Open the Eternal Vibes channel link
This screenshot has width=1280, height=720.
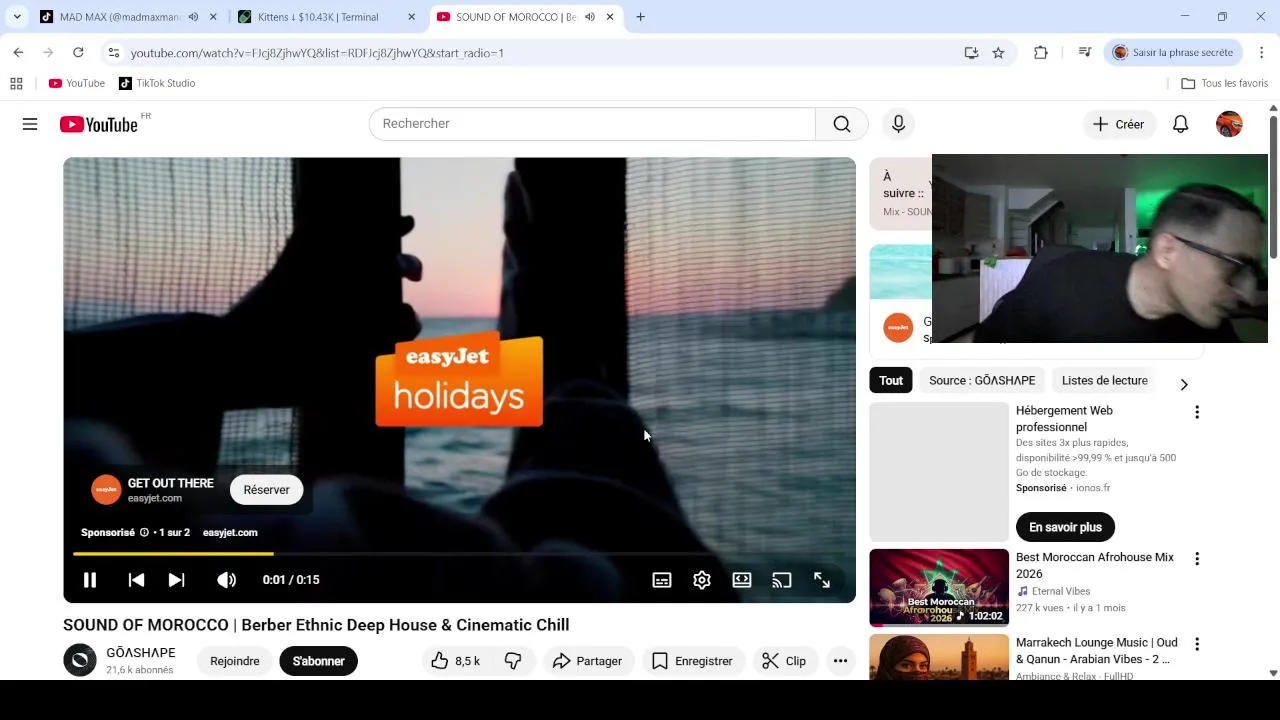pyautogui.click(x=1061, y=591)
